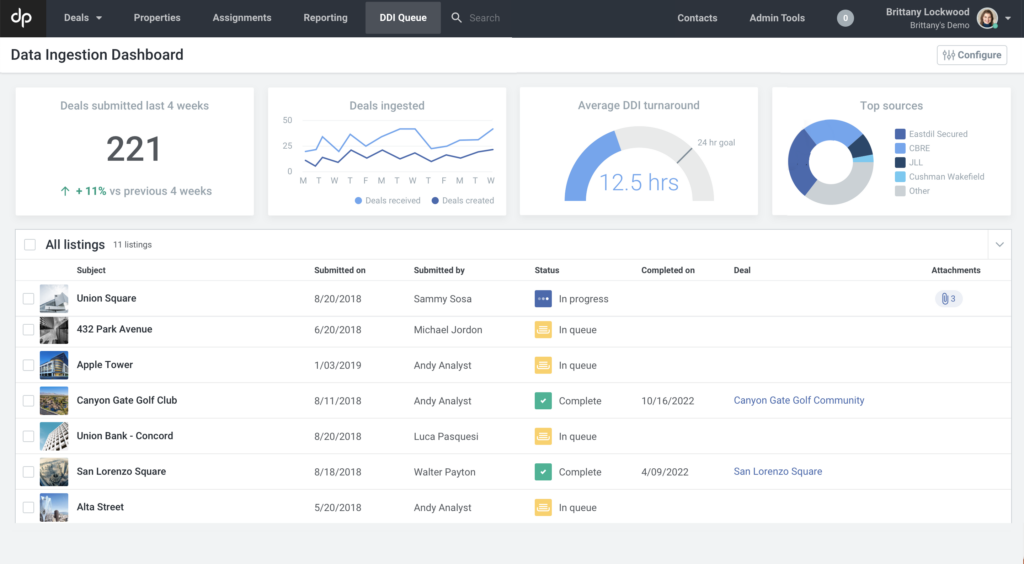Open the Reporting tab
The image size is (1024, 564).
click(x=325, y=18)
